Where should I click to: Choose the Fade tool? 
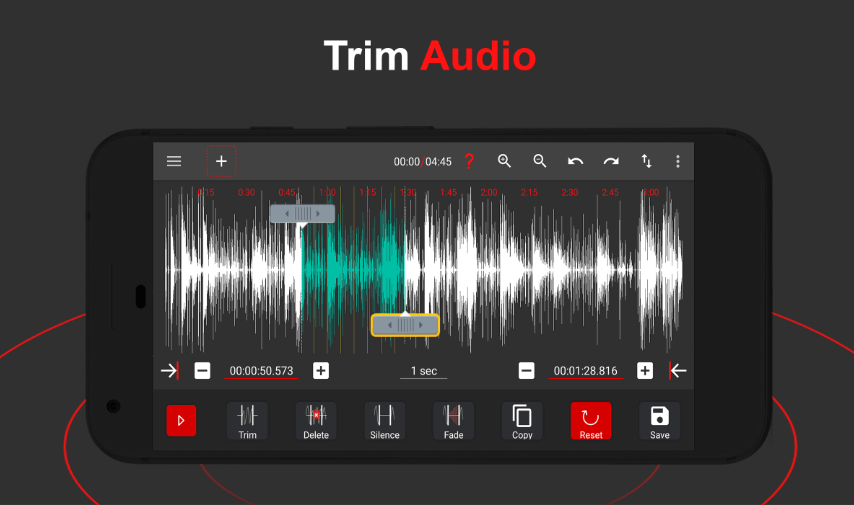click(453, 421)
